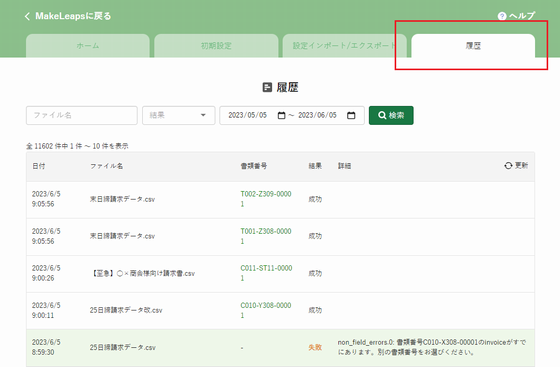Viewport: 560px width, 367px height.
Task: Click the date 2023/6/5 9:00:26
Action: [x=46, y=273]
